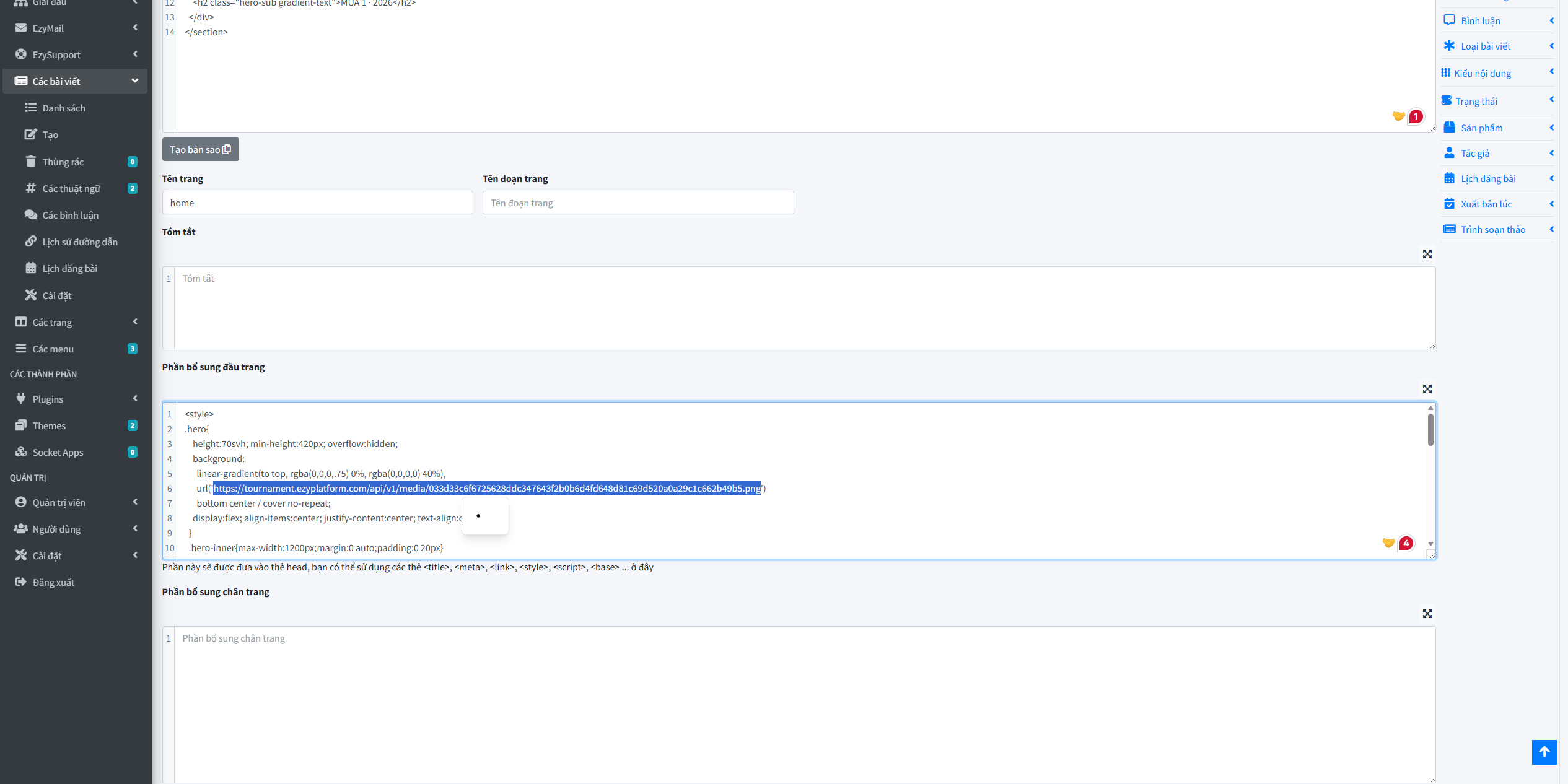Click the header code editor scrollbar
This screenshot has height=784, width=1568.
[x=1430, y=430]
